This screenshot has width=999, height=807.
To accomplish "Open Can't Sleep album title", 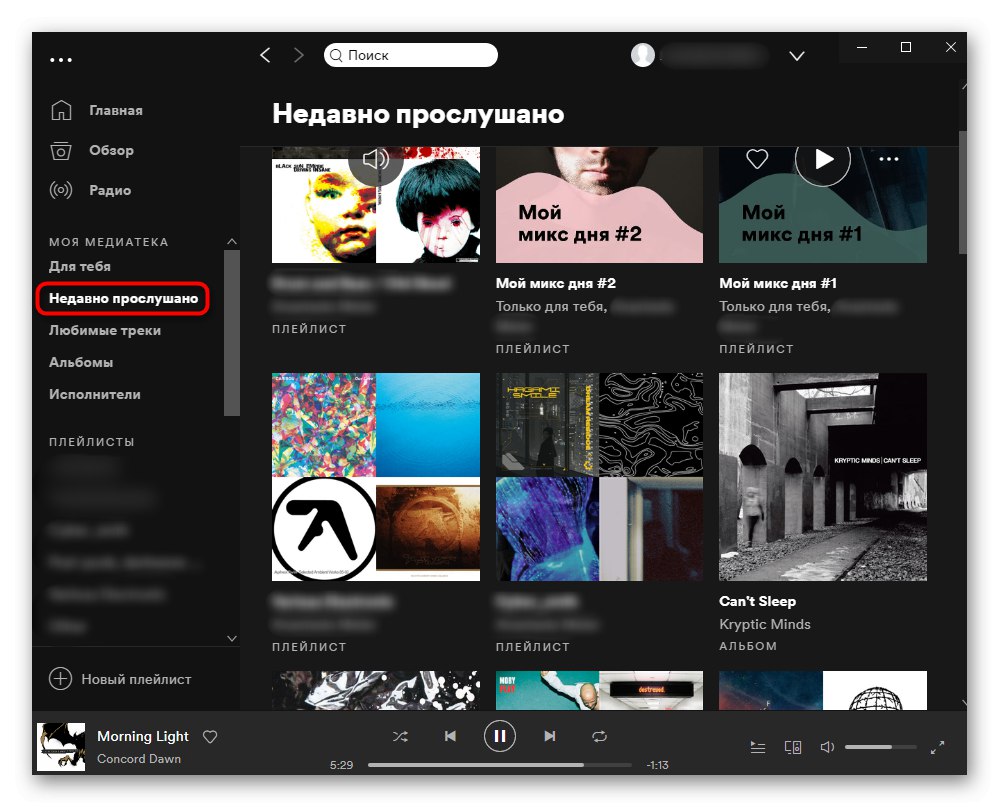I will click(758, 601).
